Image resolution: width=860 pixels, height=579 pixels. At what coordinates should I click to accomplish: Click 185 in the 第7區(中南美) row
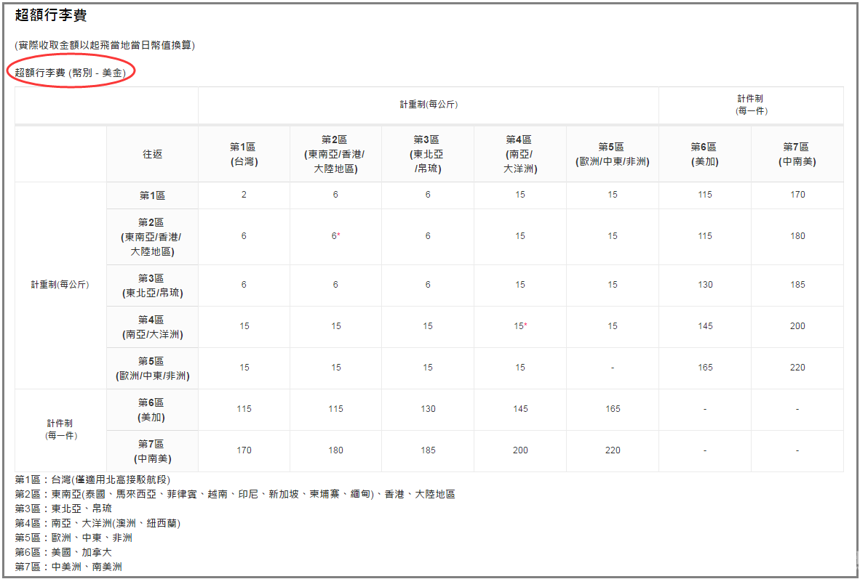(428, 450)
